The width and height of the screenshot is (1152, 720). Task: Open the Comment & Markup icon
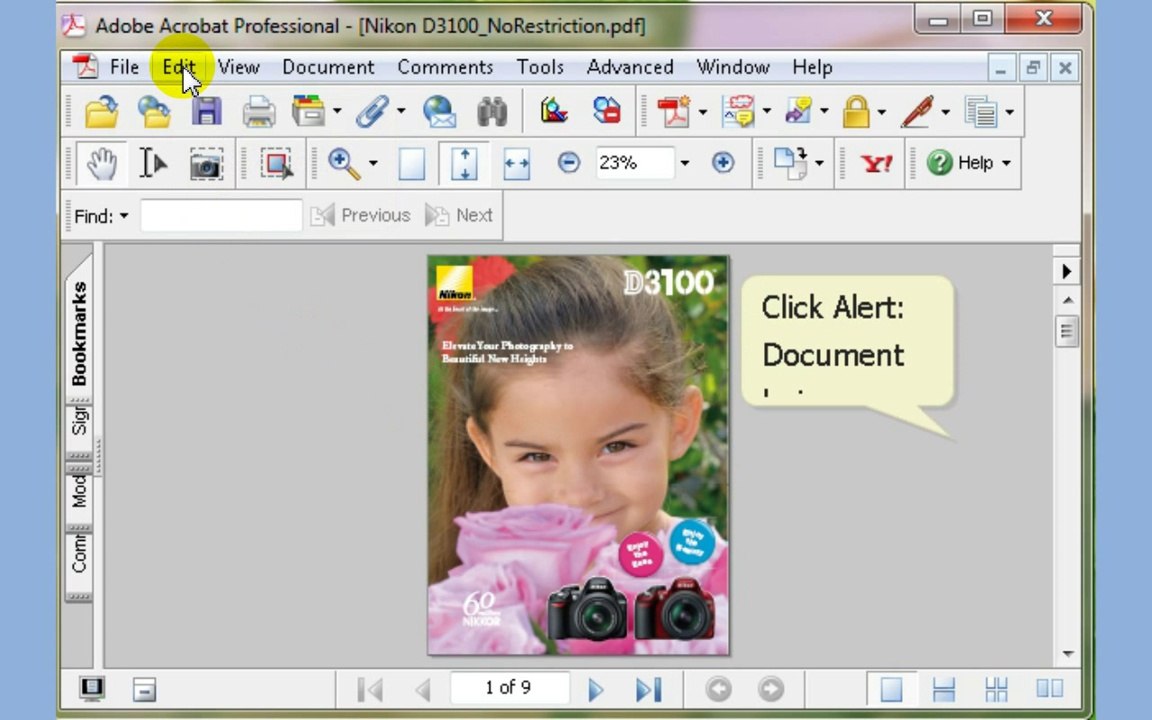(x=739, y=112)
